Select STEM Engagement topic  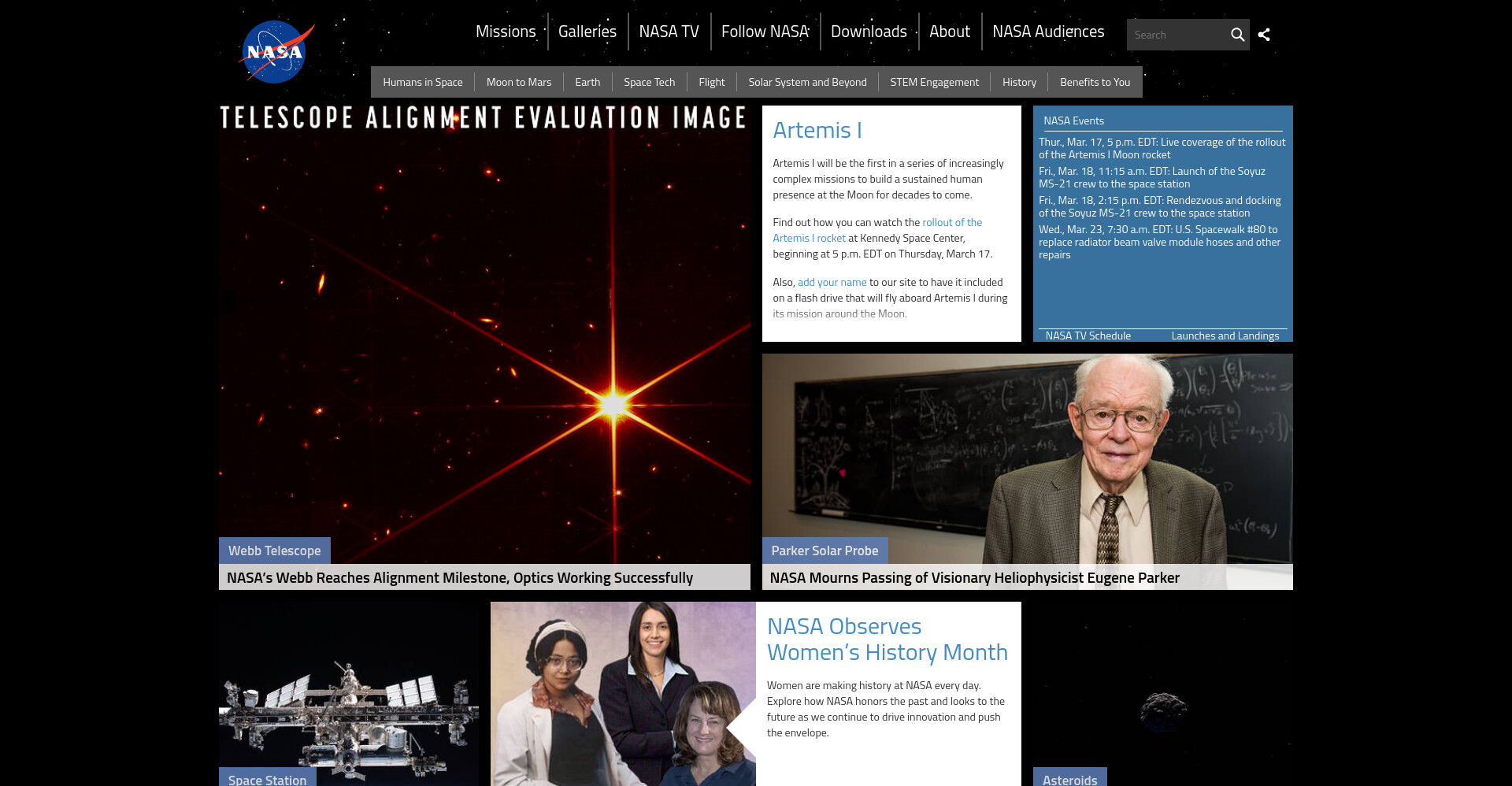935,82
